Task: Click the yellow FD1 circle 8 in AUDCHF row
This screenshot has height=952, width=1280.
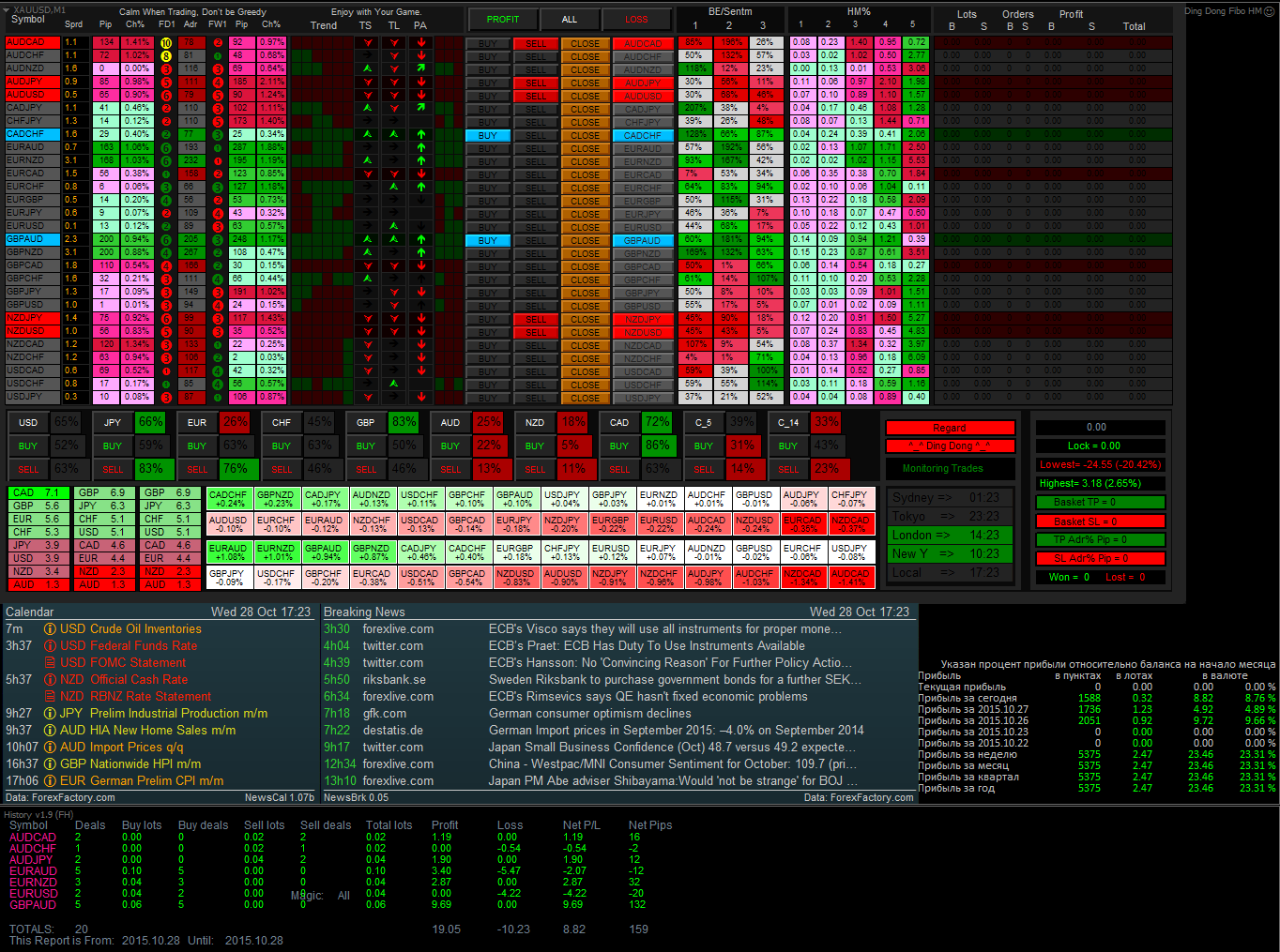Action: click(166, 56)
